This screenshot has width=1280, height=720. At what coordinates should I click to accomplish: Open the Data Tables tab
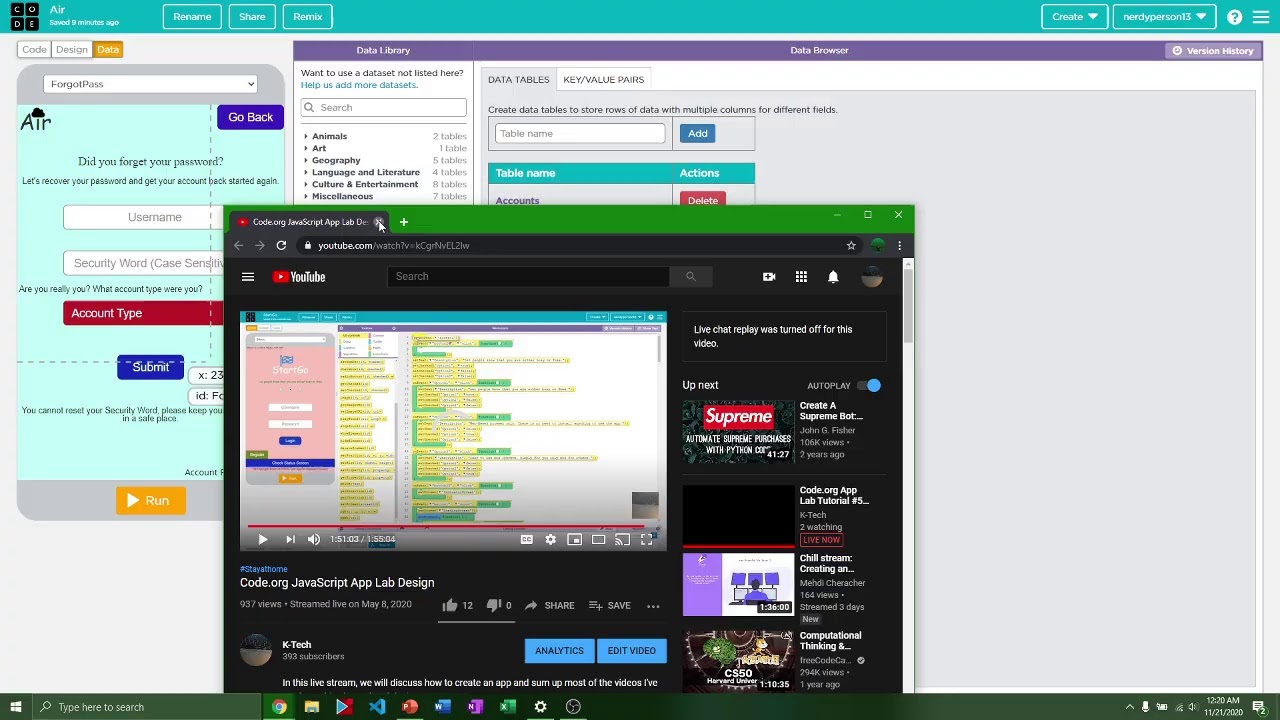click(518, 80)
